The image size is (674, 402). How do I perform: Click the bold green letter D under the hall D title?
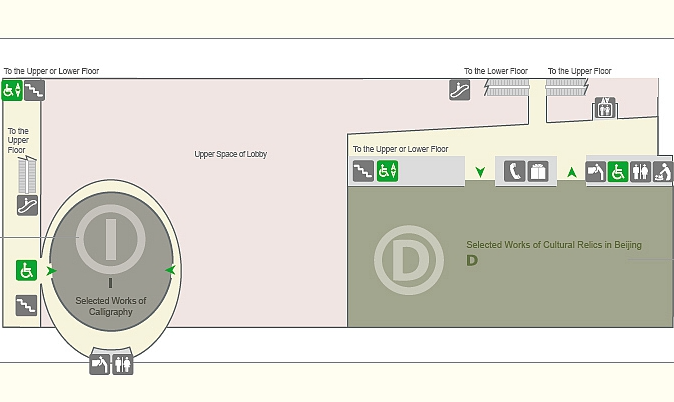click(472, 260)
